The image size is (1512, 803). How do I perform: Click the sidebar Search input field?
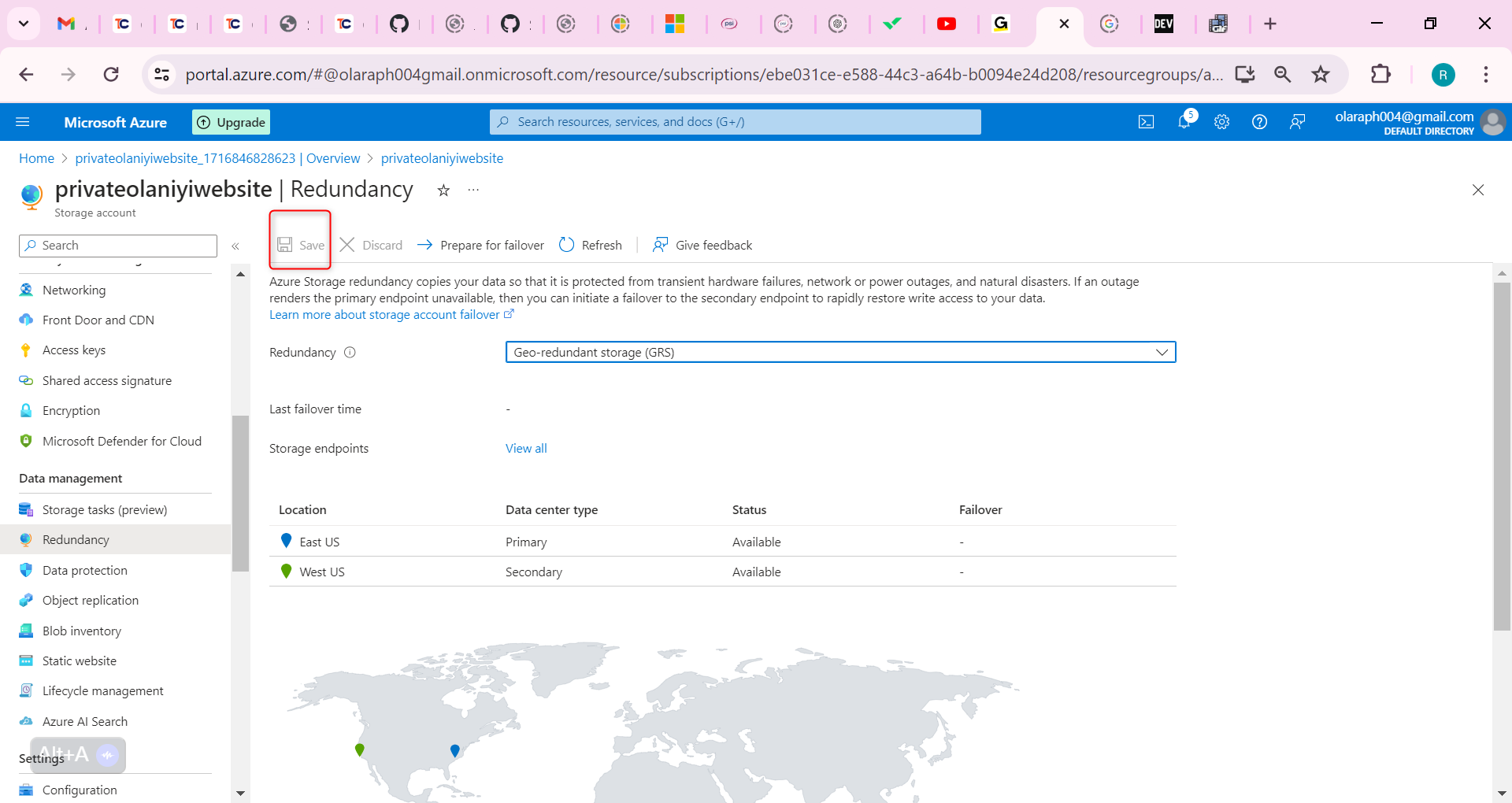coord(118,246)
